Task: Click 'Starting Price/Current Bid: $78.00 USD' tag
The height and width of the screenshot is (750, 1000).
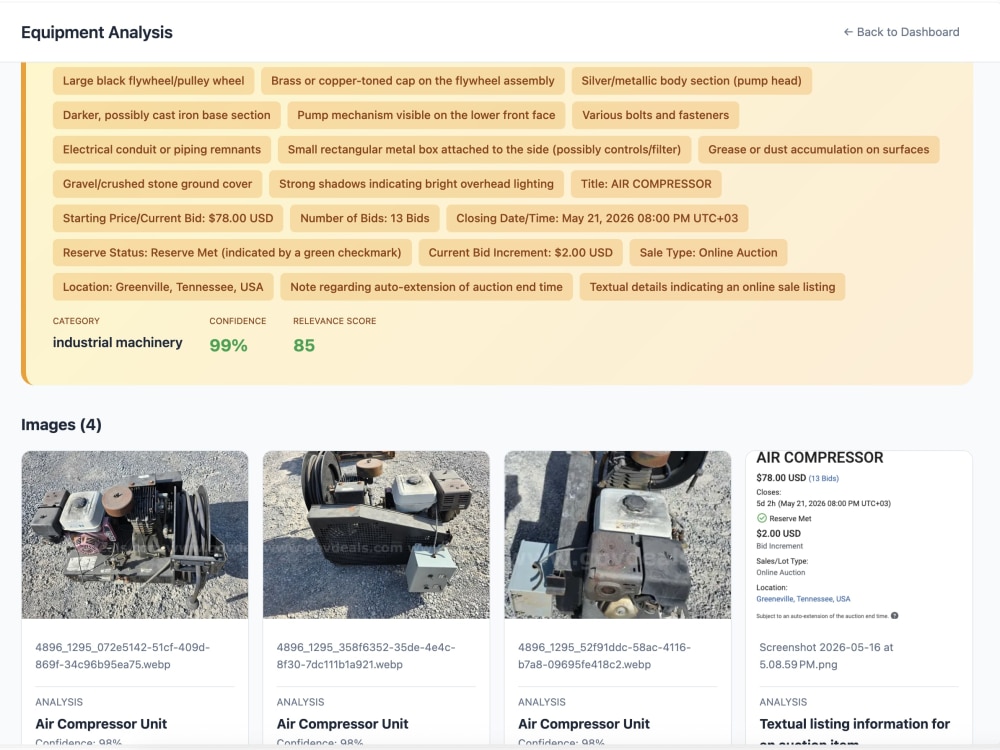Action: click(168, 219)
